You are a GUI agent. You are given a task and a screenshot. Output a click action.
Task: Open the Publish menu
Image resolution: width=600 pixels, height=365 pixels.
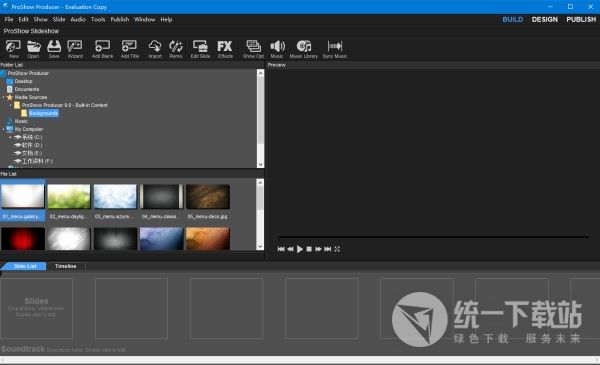[120, 19]
